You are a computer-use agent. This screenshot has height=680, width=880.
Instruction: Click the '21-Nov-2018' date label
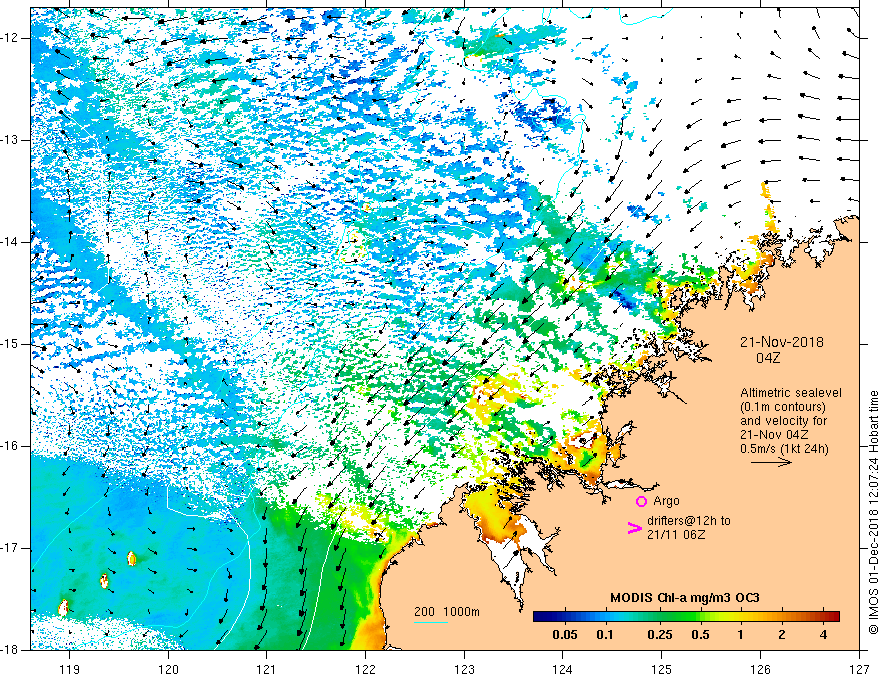[x=781, y=342]
